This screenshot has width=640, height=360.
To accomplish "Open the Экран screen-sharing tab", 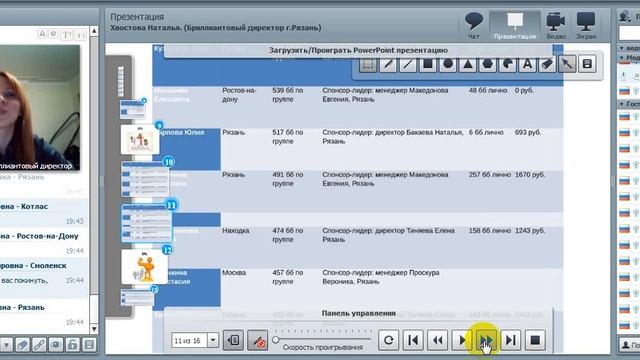I will tap(586, 26).
